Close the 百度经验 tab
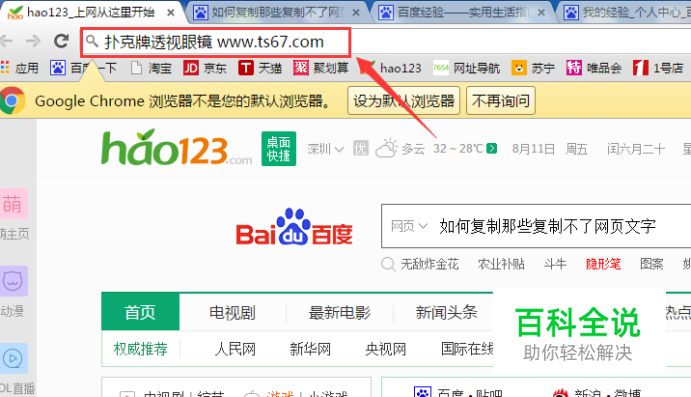Screen dimensions: 691x397 tap(542, 13)
